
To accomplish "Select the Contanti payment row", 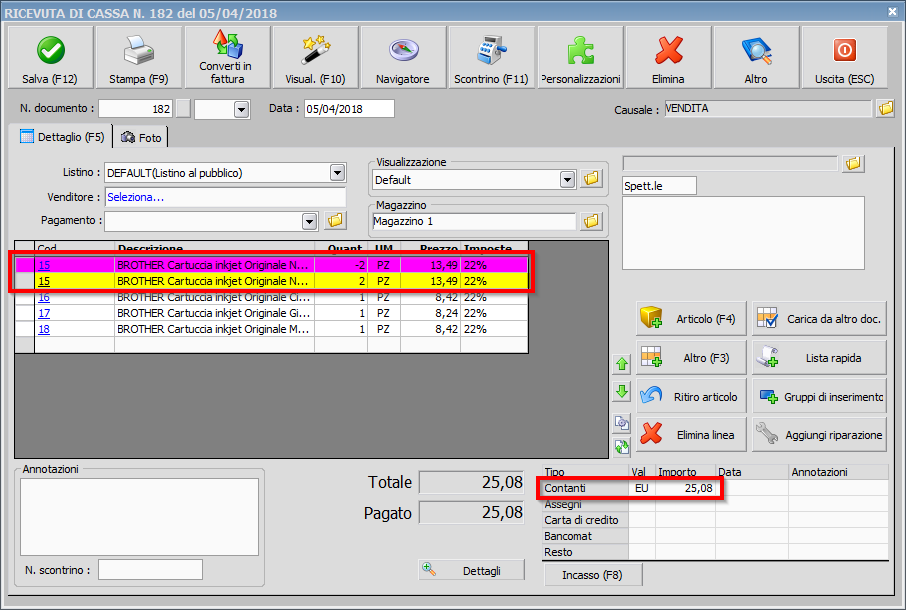I will pyautogui.click(x=715, y=488).
